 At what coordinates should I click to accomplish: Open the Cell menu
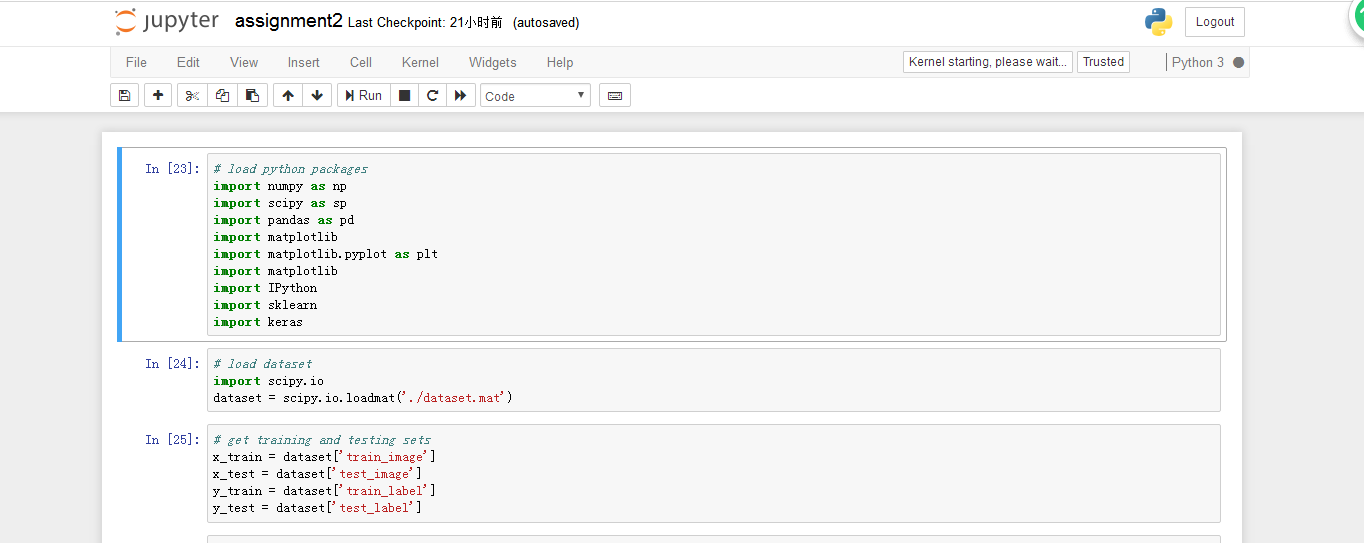(x=361, y=62)
